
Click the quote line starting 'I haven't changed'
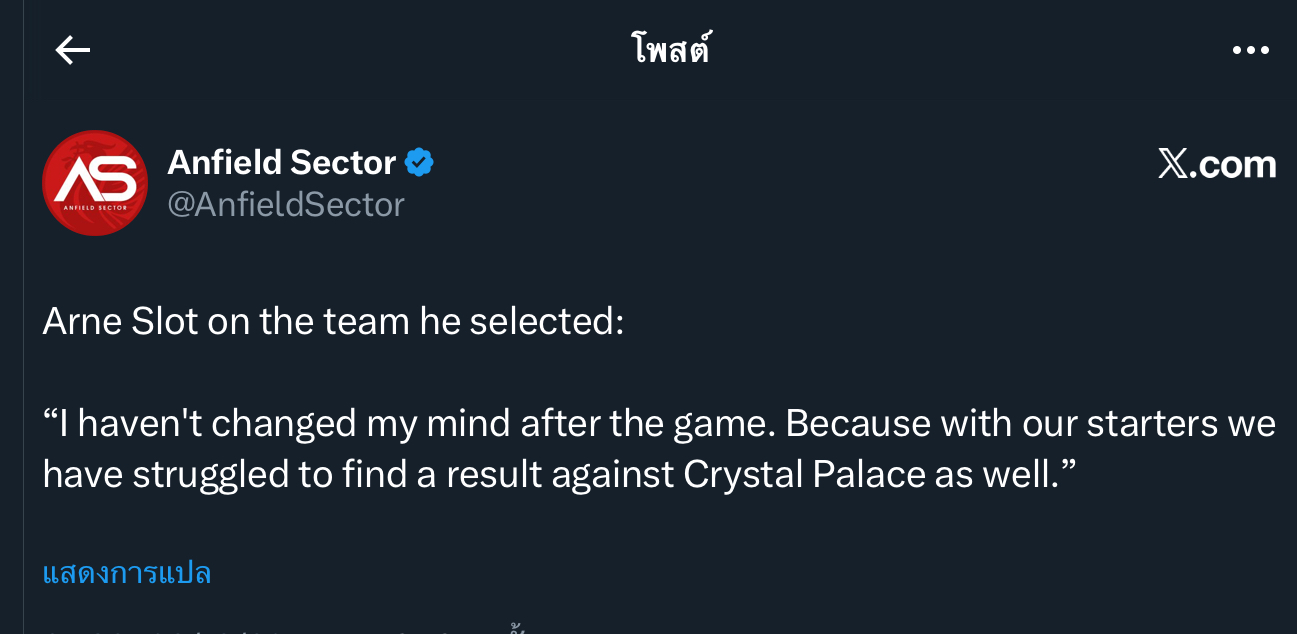[659, 423]
